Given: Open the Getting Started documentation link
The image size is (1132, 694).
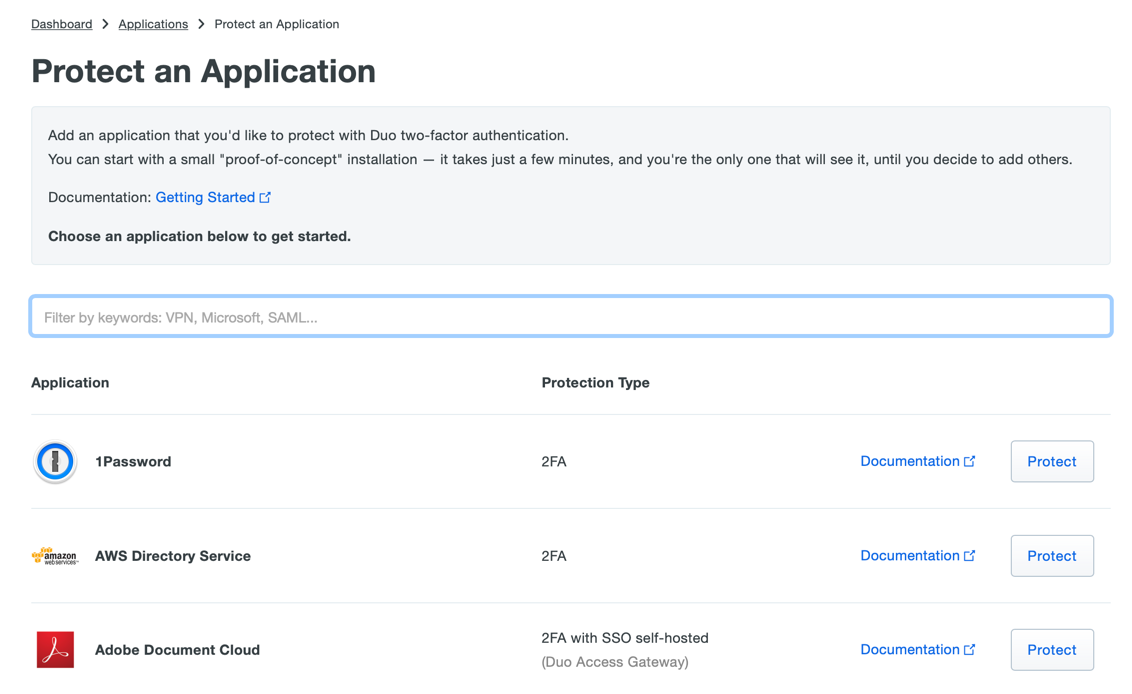Looking at the screenshot, I should [205, 198].
